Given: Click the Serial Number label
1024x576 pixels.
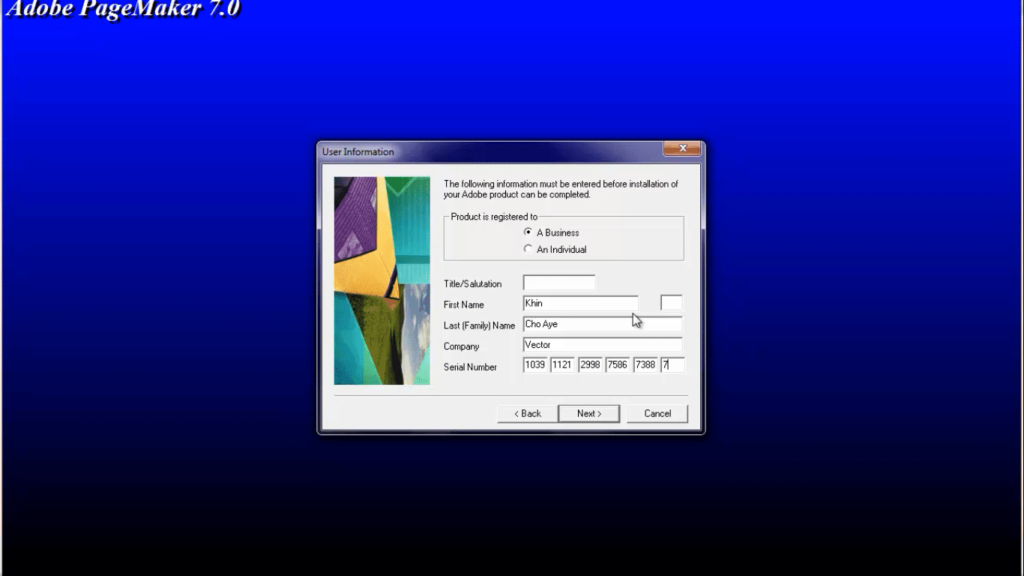Looking at the screenshot, I should point(470,367).
